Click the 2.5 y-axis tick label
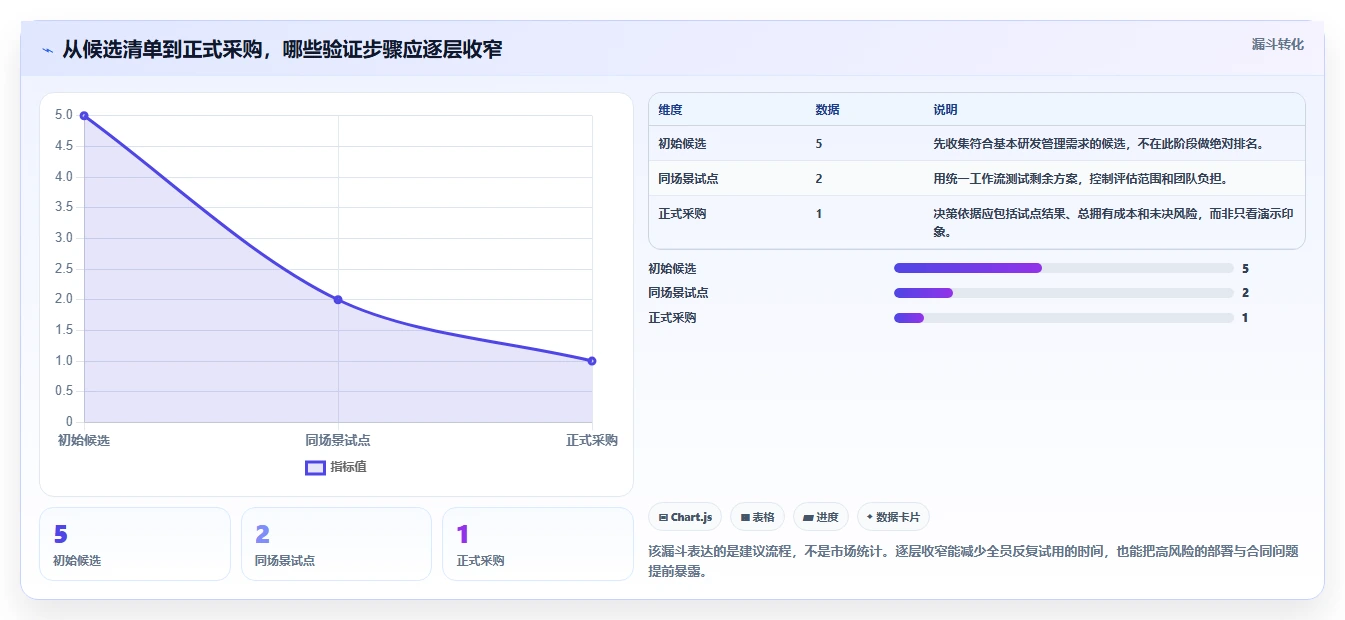Image resolution: width=1345 pixels, height=620 pixels. point(64,269)
